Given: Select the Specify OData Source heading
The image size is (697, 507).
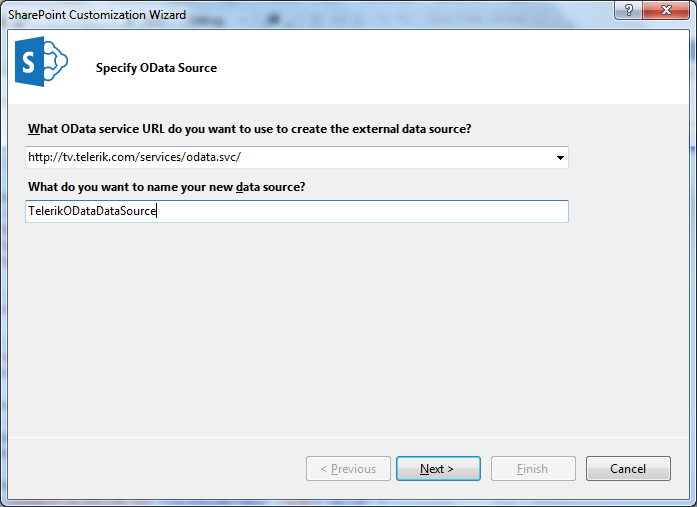Looking at the screenshot, I should coord(156,68).
